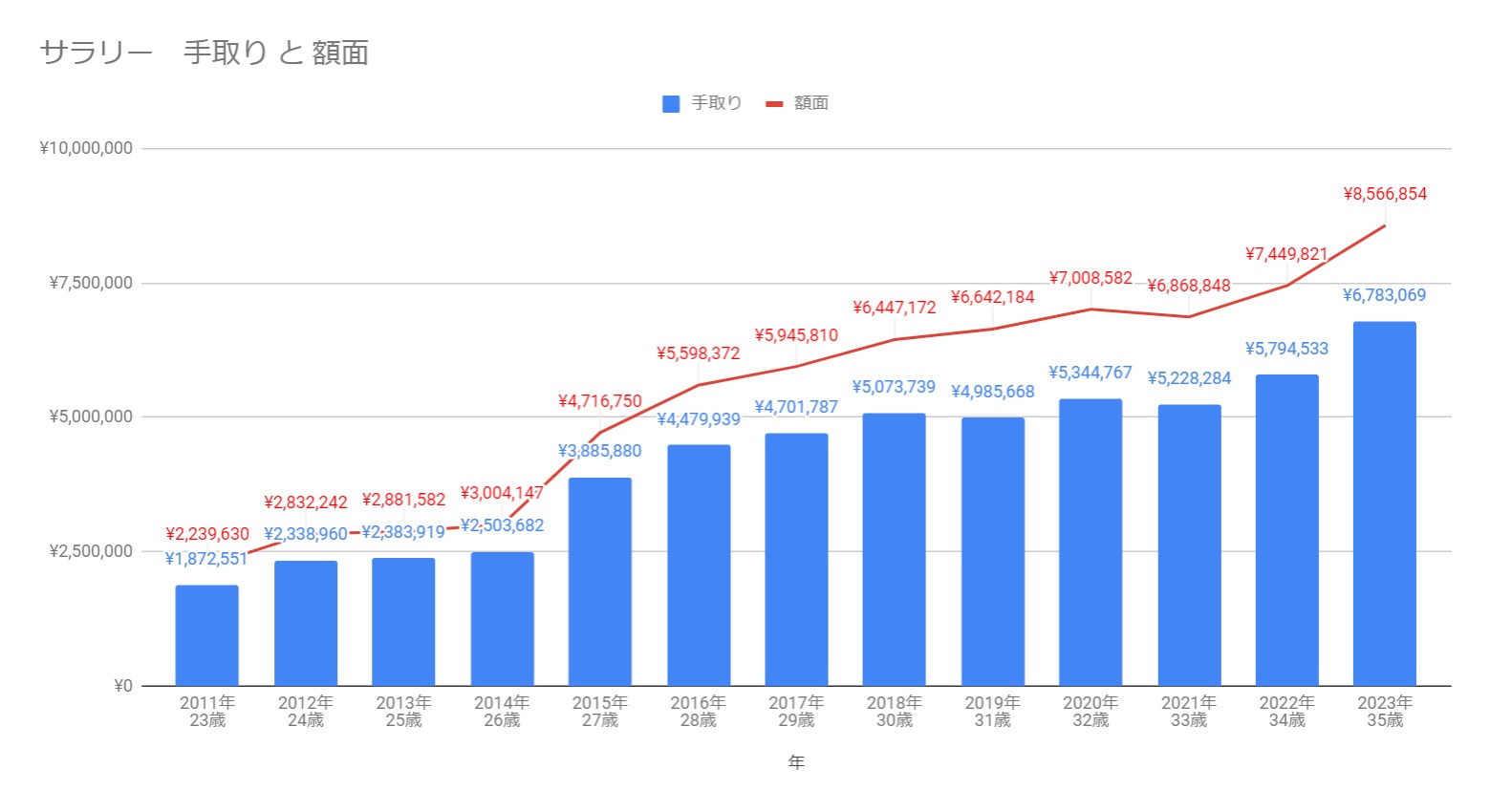Screen dimensions: 1490x812
Task: Select the red ¥3,004,147 data label
Action: 502,493
